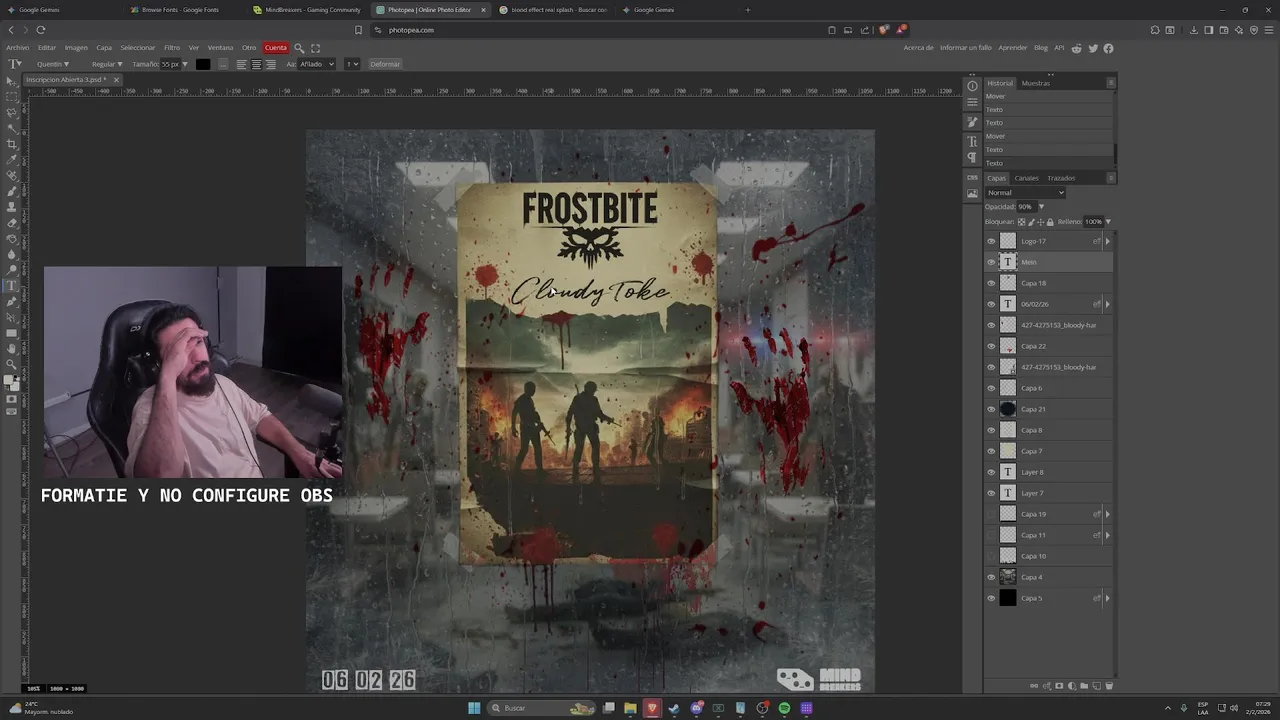
Task: Select the Move tool
Action: click(12, 81)
